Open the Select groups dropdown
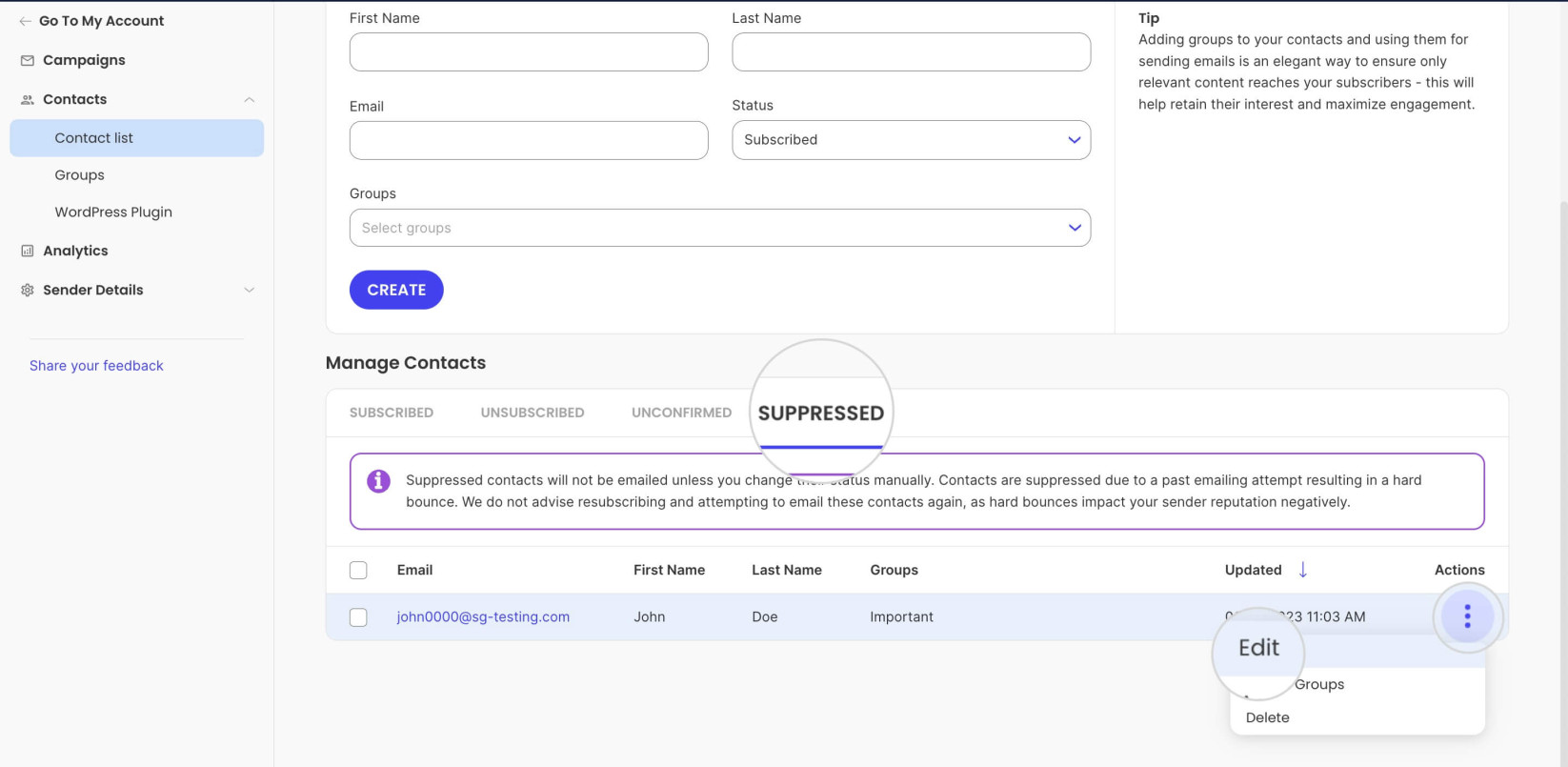 (719, 228)
